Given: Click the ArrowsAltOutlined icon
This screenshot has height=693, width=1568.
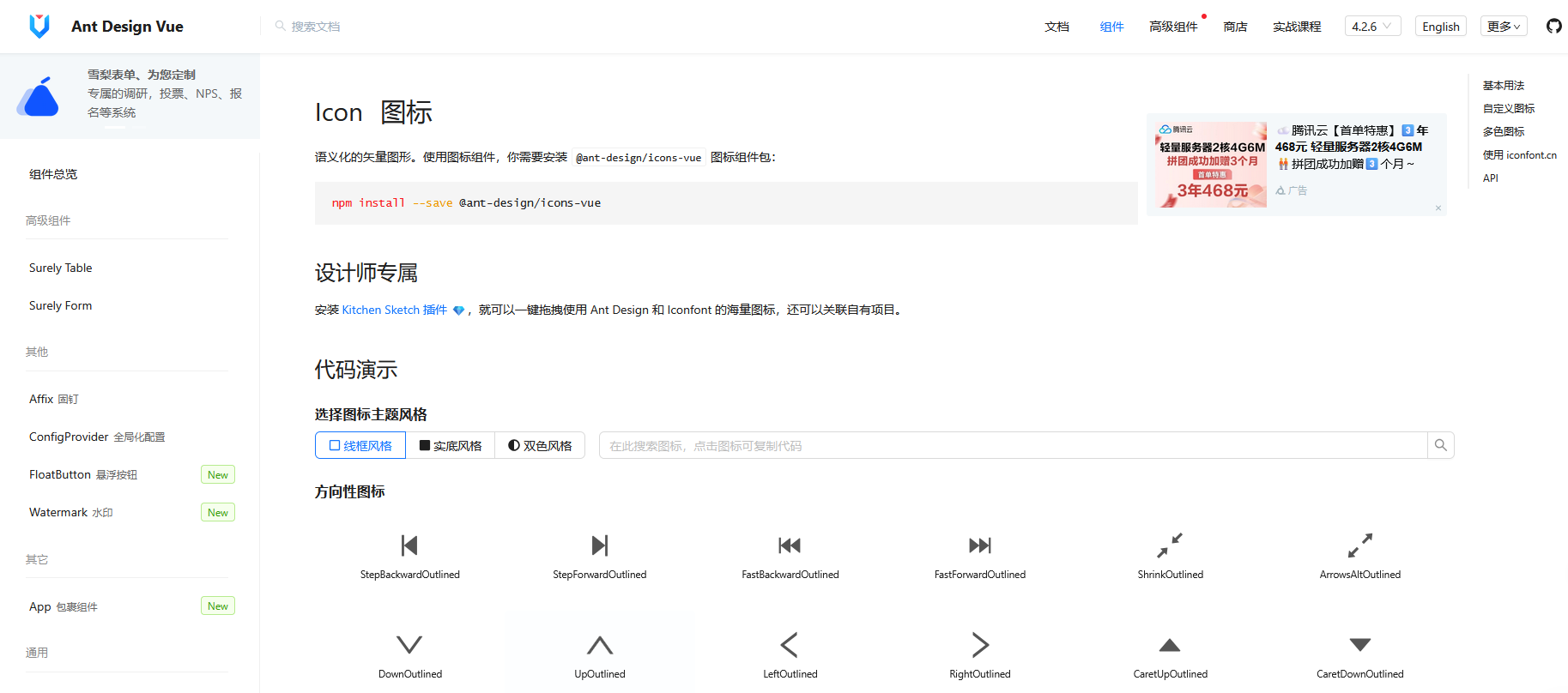Looking at the screenshot, I should click(x=1359, y=546).
